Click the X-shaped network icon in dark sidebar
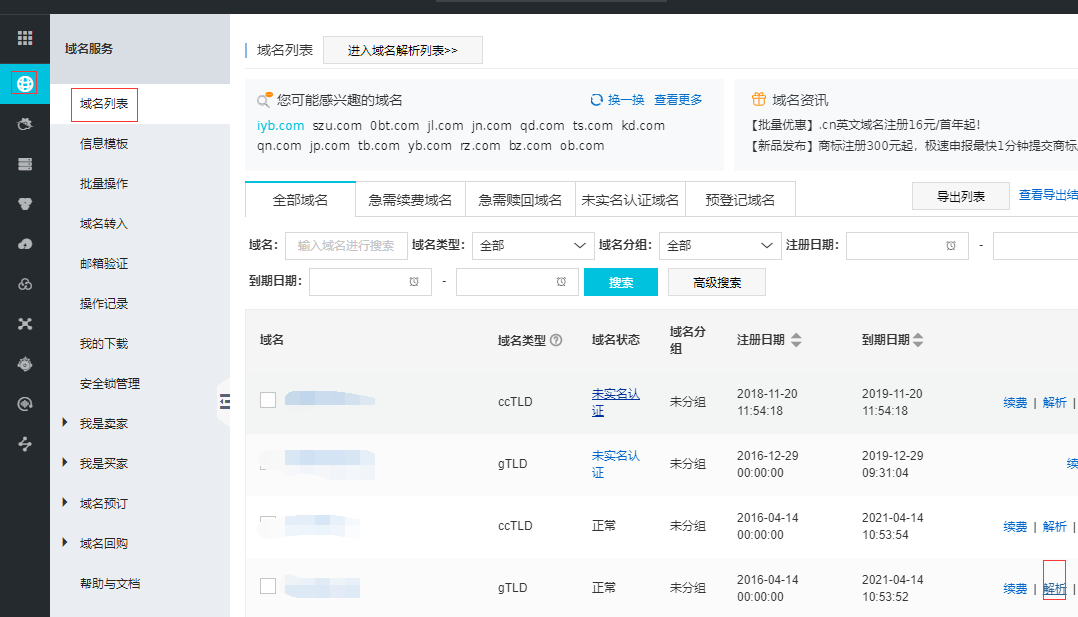The image size is (1078, 617). [25, 324]
